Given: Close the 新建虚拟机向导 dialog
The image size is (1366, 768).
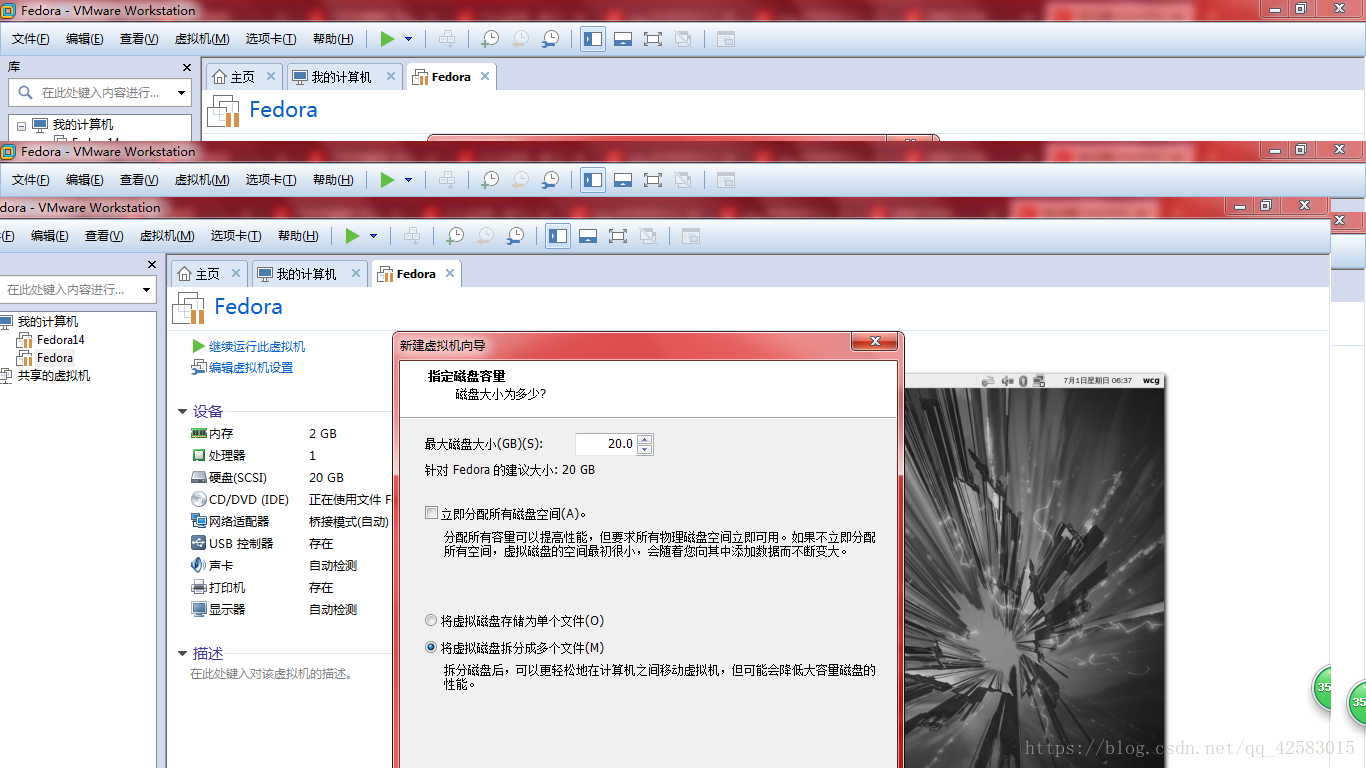Looking at the screenshot, I should (875, 342).
